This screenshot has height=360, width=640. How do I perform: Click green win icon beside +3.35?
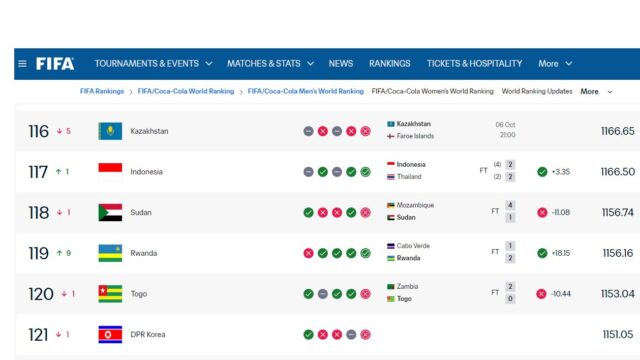point(542,172)
